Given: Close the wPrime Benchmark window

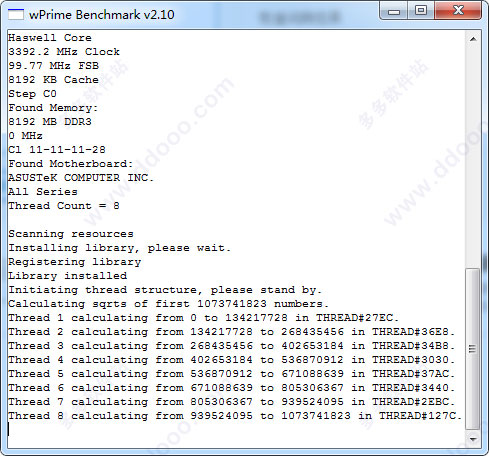Looking at the screenshot, I should 458,11.
